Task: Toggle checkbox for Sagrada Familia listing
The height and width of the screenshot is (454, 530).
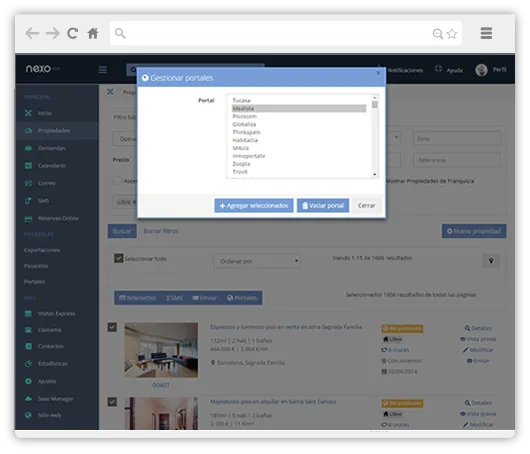Action: [x=112, y=327]
